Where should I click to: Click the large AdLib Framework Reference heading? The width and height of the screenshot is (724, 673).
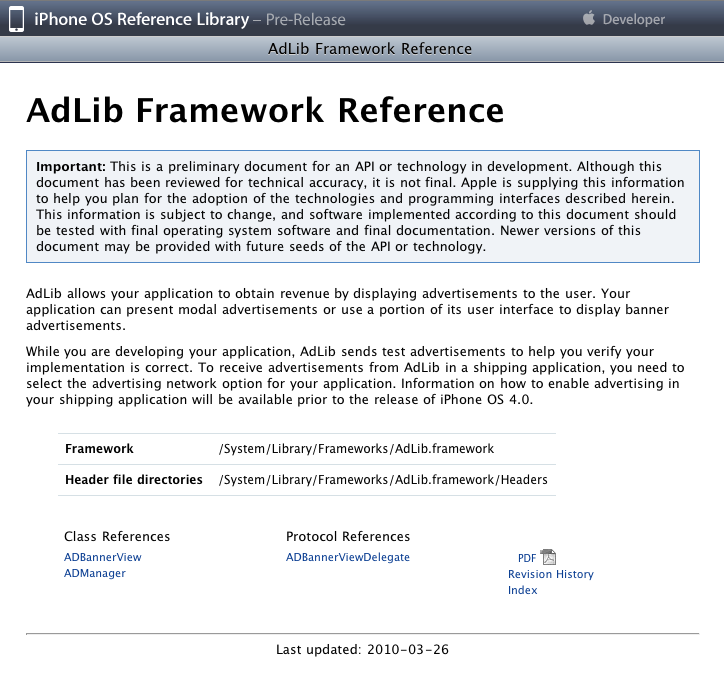pyautogui.click(x=265, y=111)
